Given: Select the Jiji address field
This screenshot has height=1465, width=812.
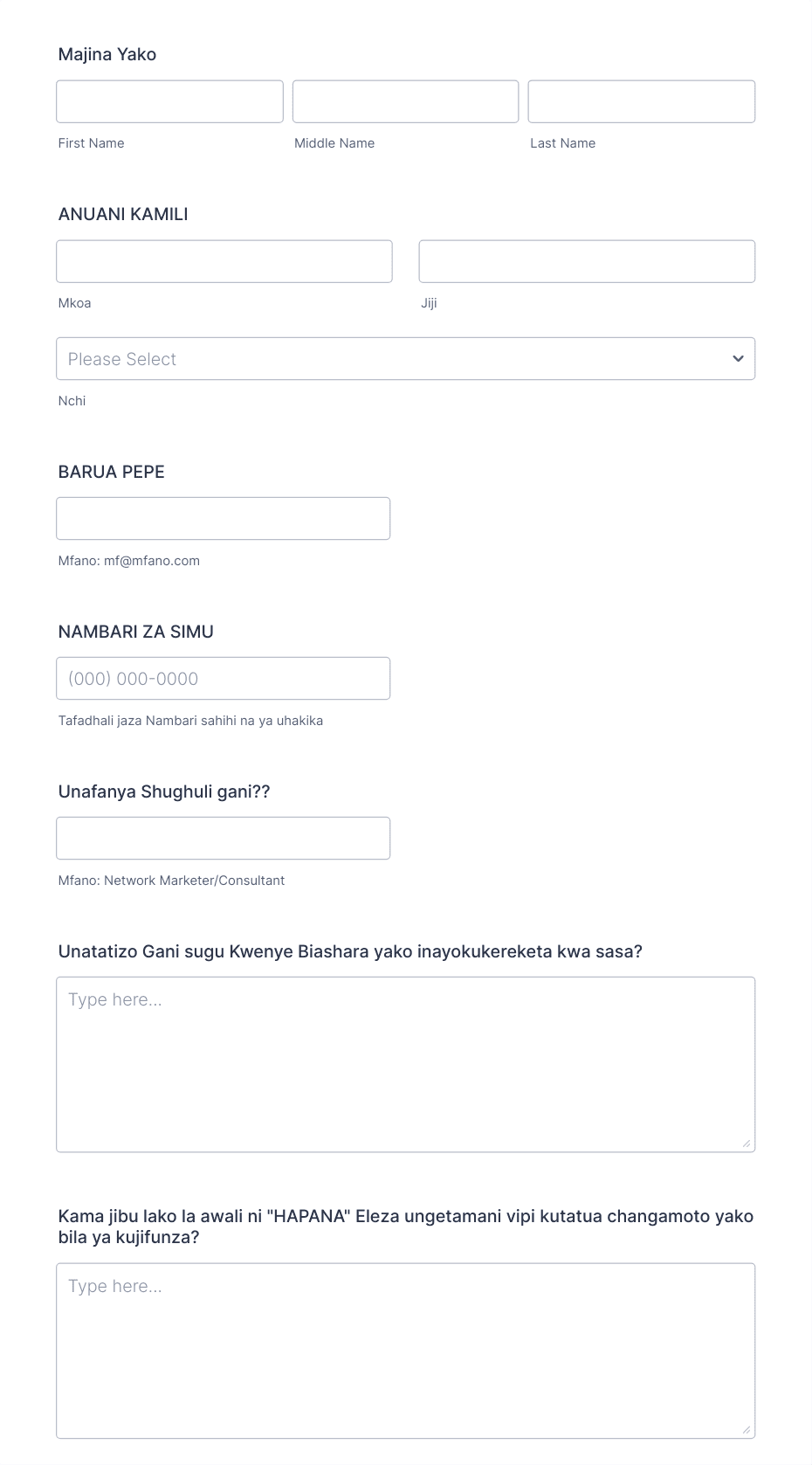Looking at the screenshot, I should click(587, 261).
